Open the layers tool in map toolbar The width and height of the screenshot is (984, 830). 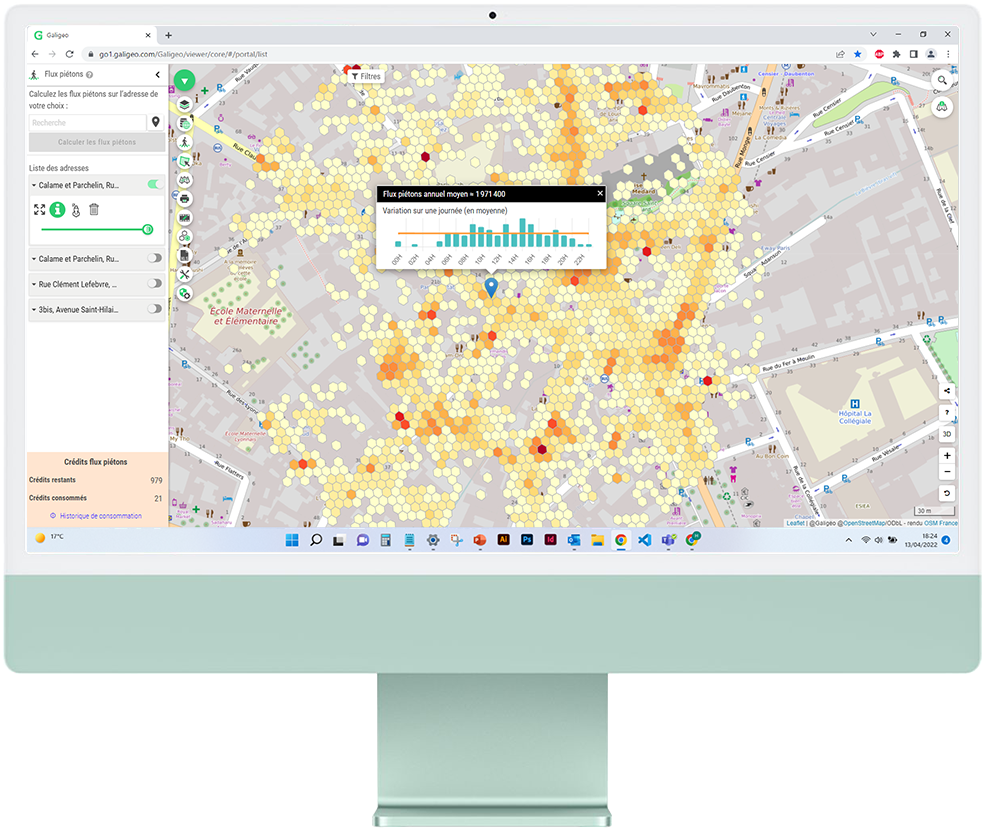pyautogui.click(x=185, y=104)
